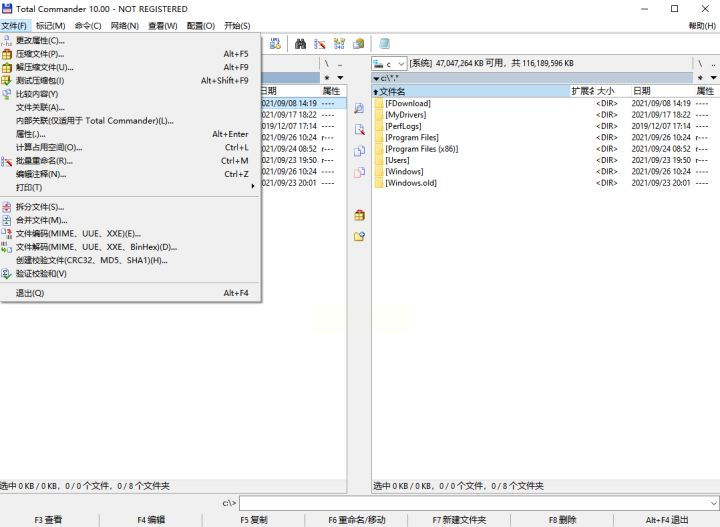Select 测试压缩包(I) test archive menu entry
The image size is (720, 527).
click(x=131, y=80)
